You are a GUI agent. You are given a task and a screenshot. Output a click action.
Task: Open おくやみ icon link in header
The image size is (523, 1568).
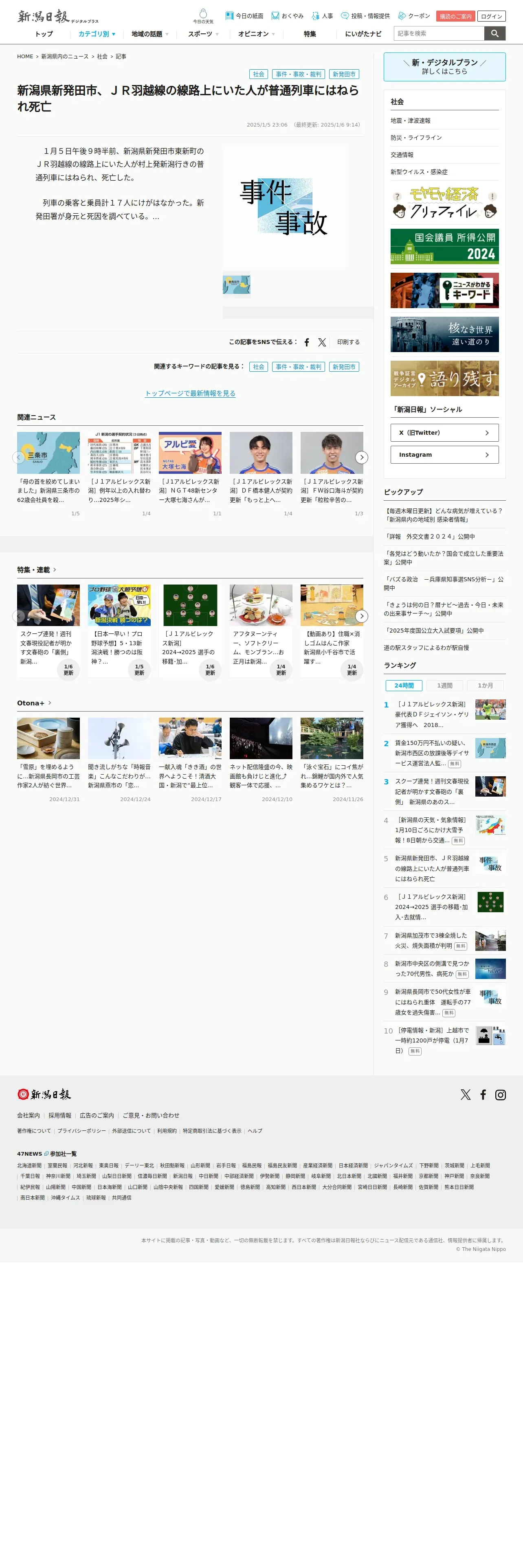288,16
